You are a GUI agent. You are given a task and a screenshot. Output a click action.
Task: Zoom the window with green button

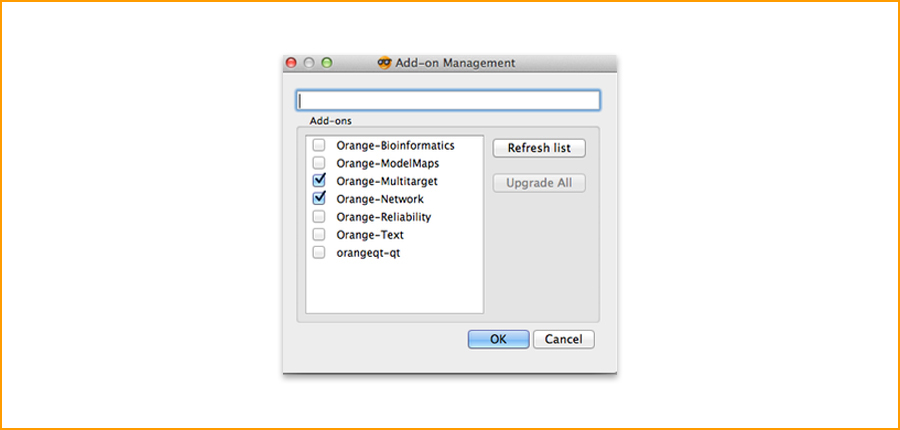(327, 63)
